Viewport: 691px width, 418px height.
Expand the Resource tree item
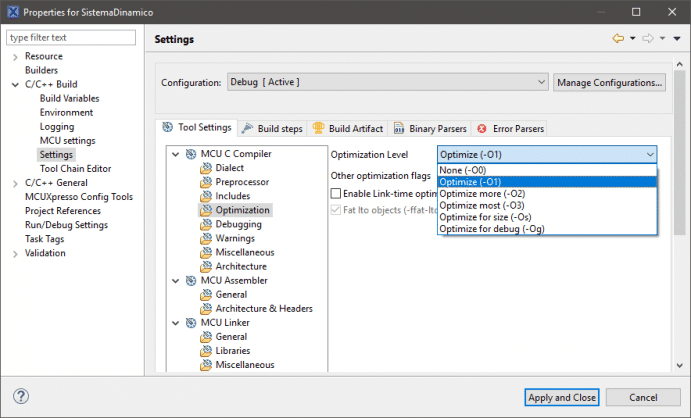[14, 57]
